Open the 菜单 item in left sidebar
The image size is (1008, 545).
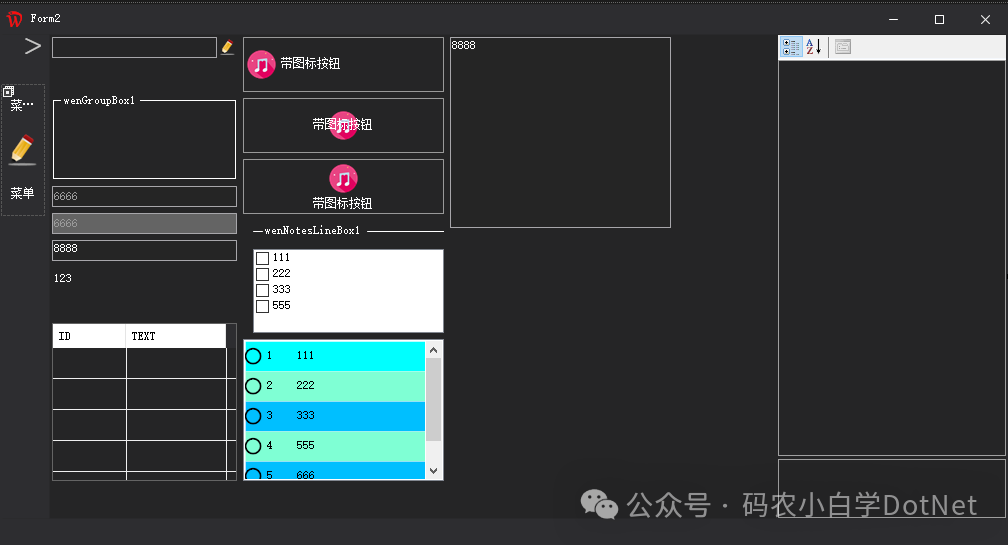pos(22,194)
